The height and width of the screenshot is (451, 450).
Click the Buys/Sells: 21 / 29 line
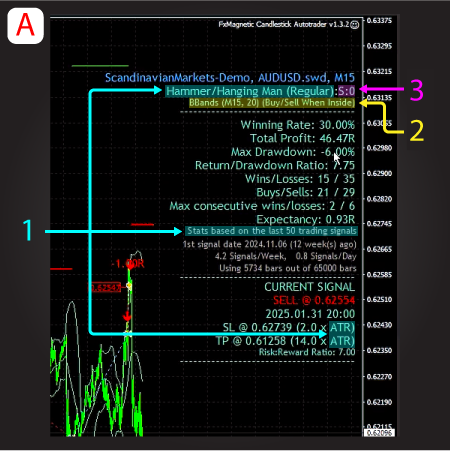(x=306, y=192)
